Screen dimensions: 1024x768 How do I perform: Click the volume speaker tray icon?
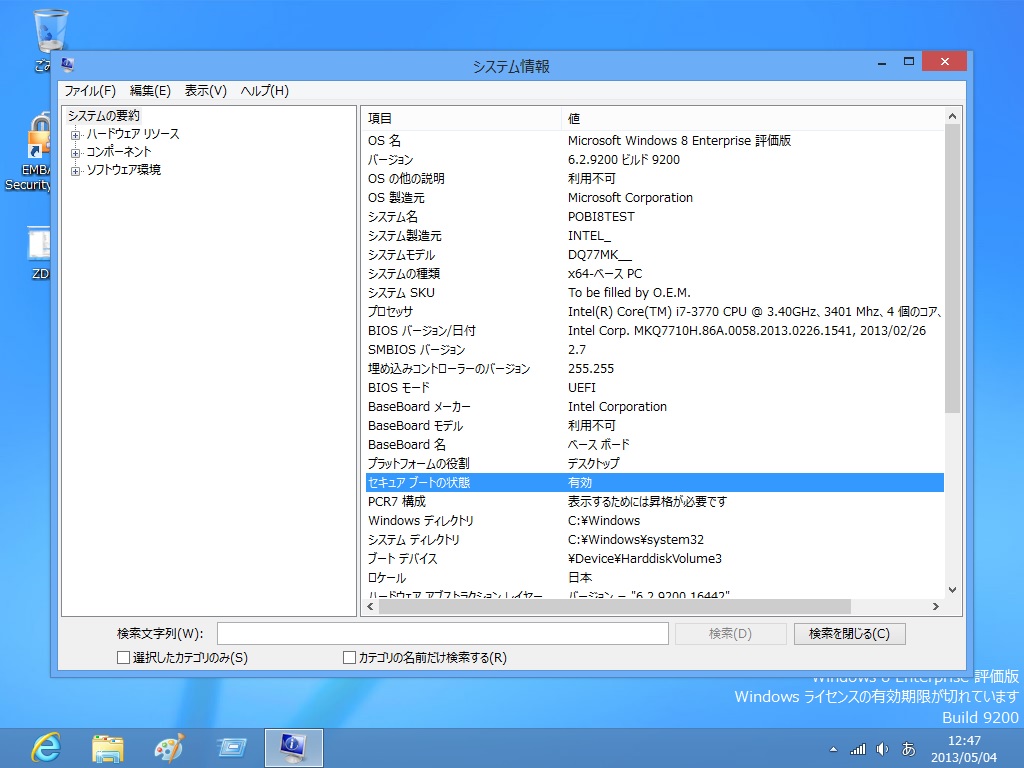(x=882, y=748)
